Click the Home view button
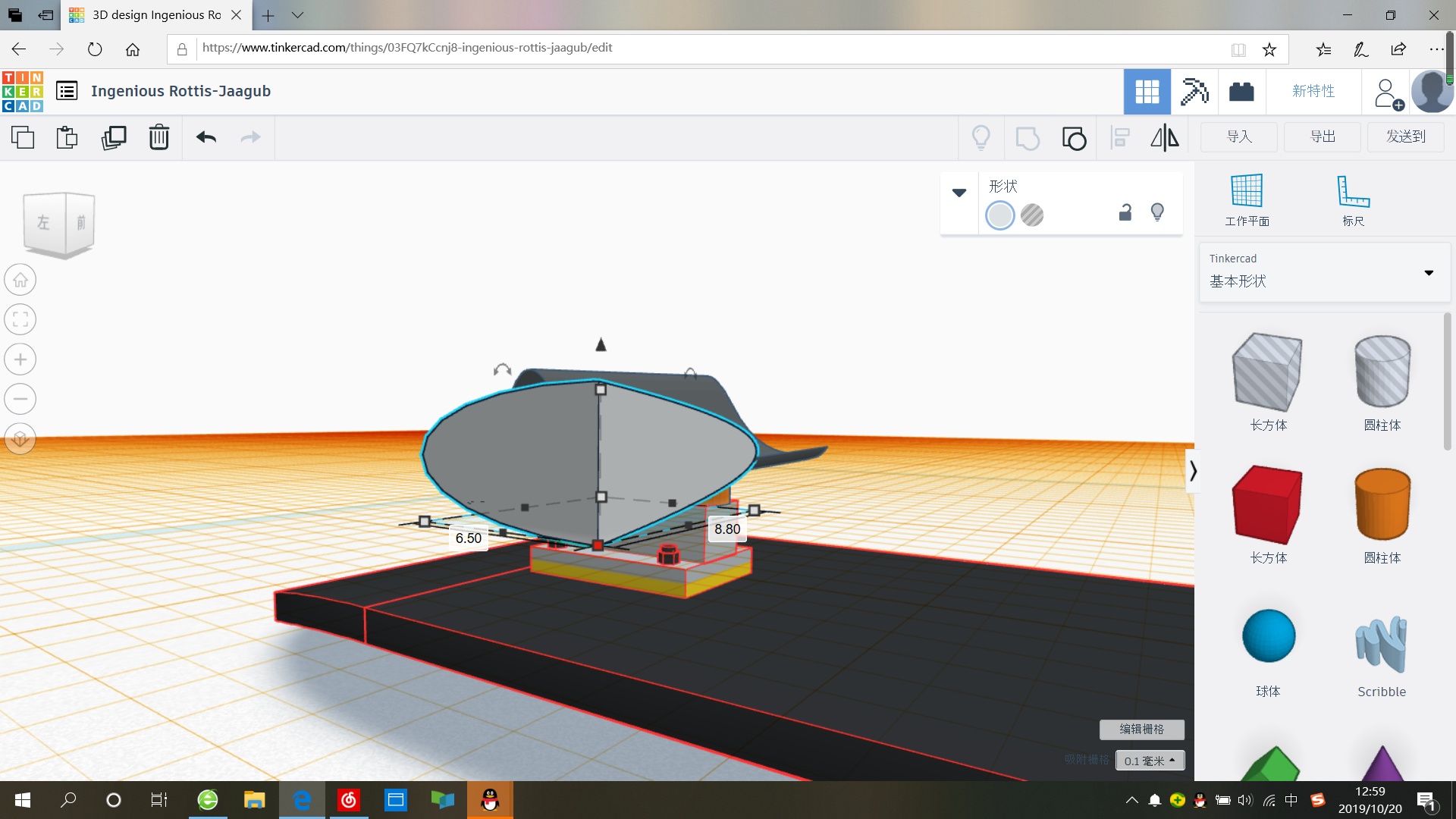This screenshot has width=1456, height=819. tap(20, 280)
